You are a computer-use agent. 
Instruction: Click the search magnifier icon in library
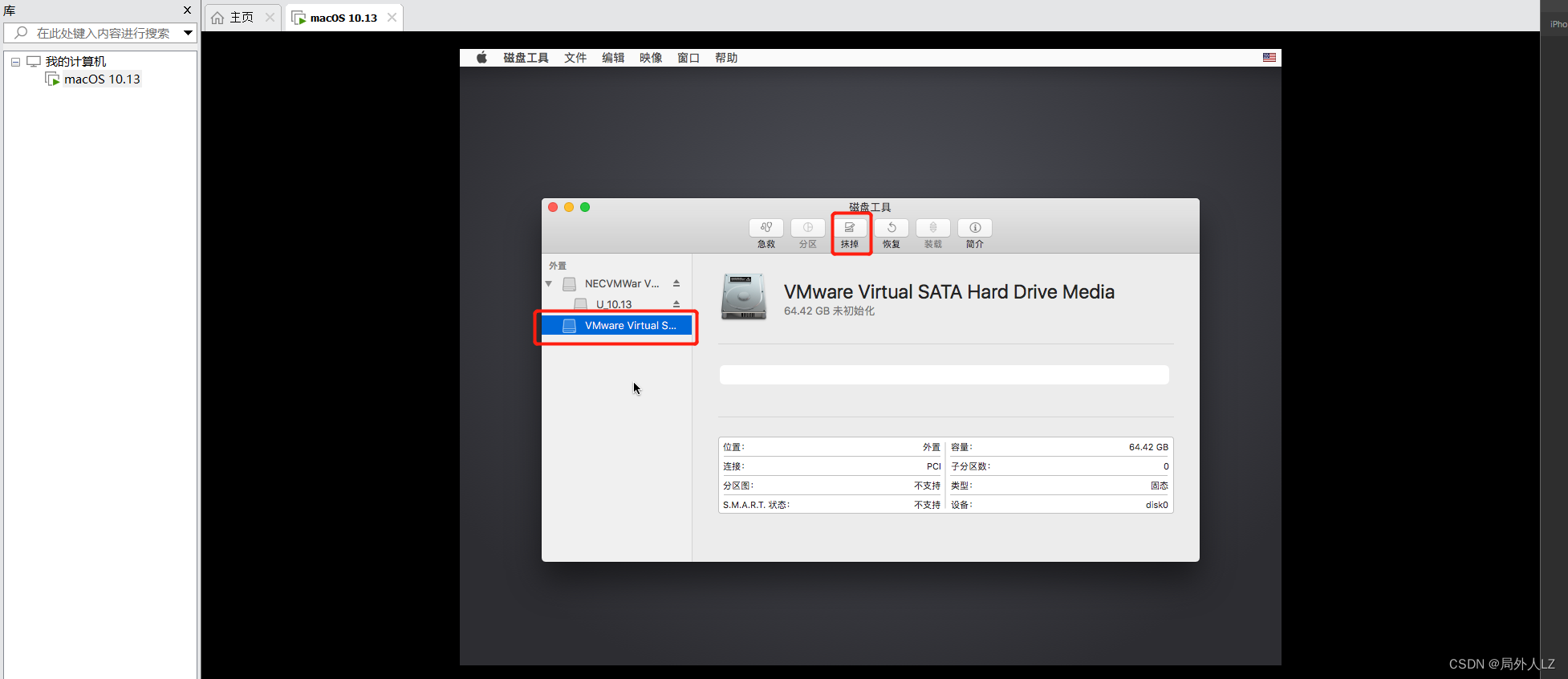tap(22, 33)
